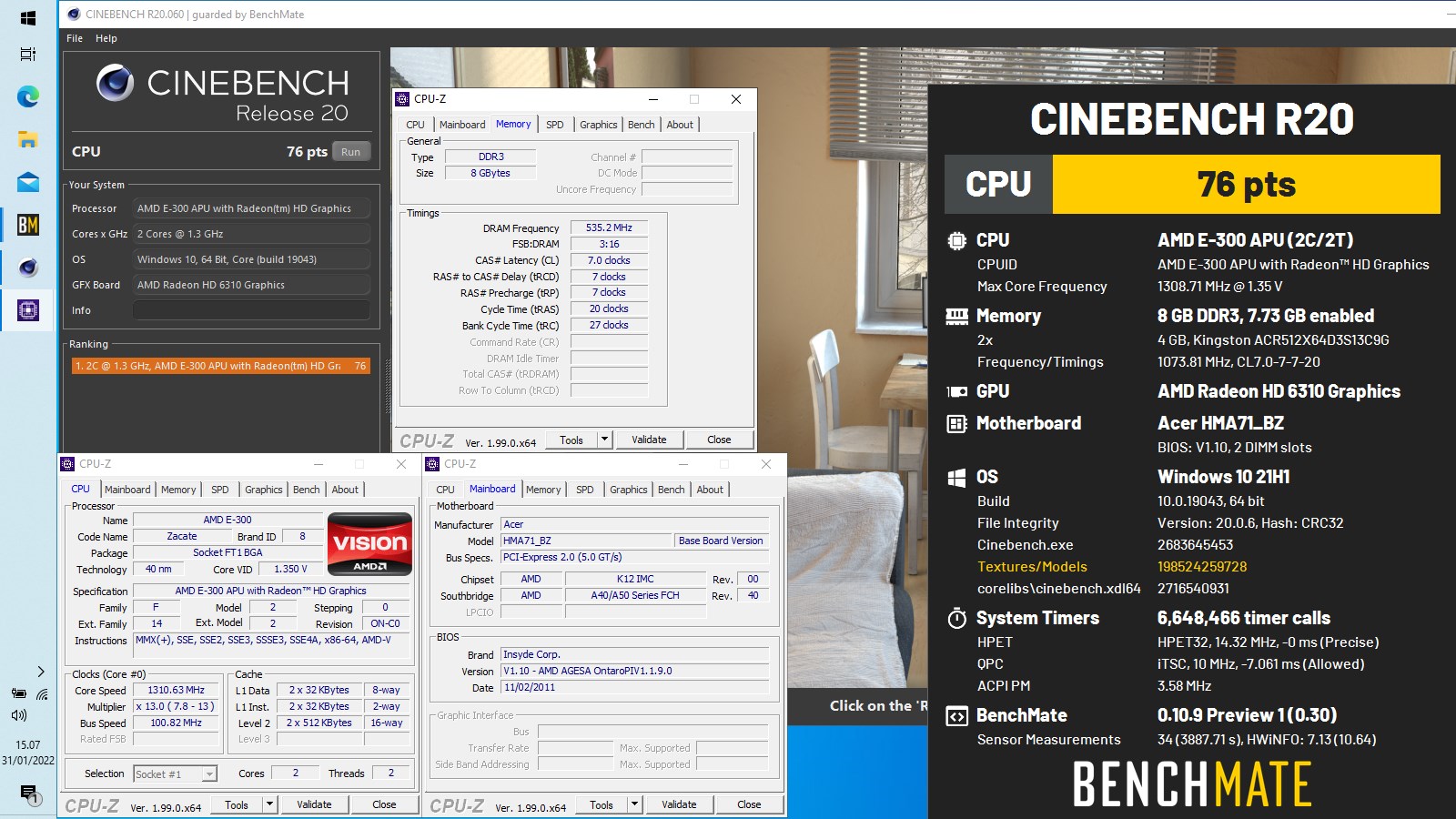Switch to CPU-Z taskbar icon
Screen dimensions: 1456x819
tap(27, 310)
